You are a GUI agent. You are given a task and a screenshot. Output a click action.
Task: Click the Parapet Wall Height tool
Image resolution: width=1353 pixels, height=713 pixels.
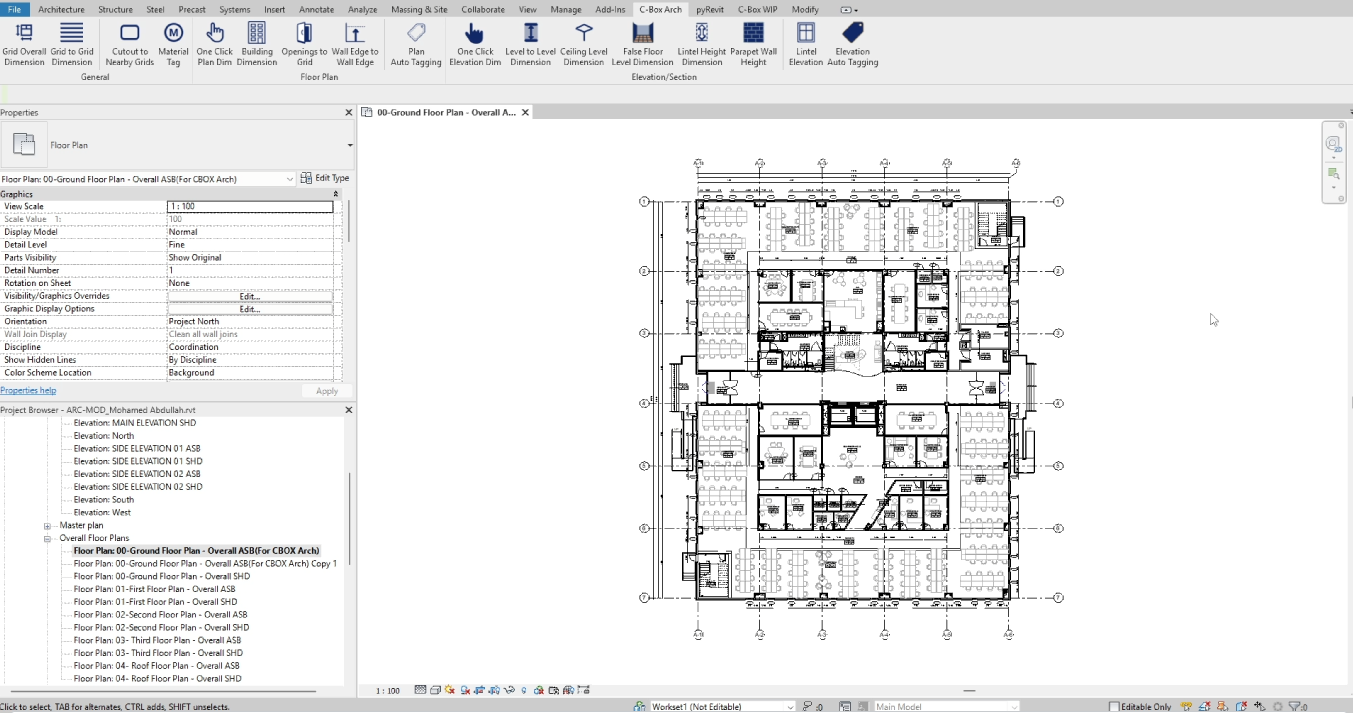(x=753, y=45)
